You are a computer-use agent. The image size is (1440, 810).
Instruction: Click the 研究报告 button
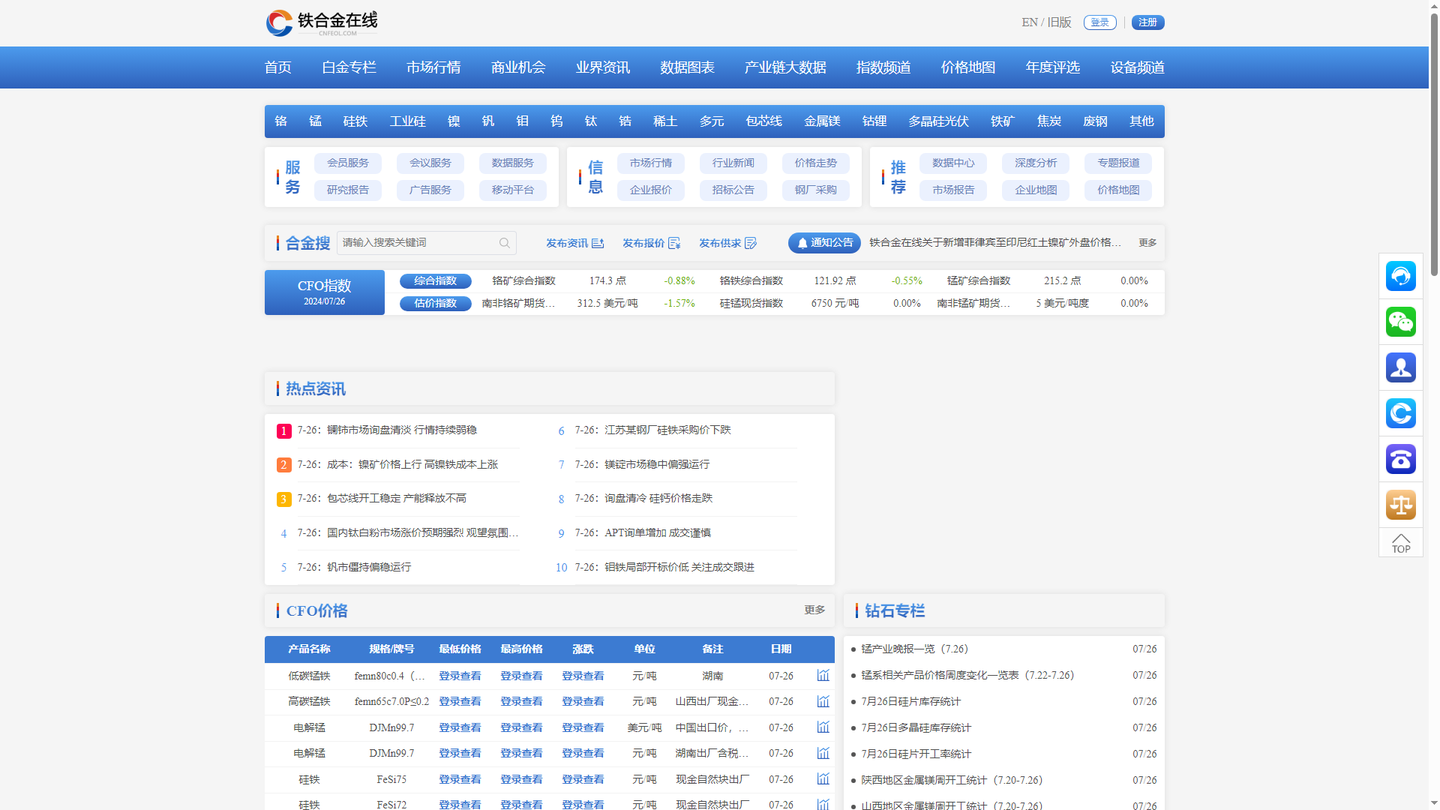click(x=348, y=190)
